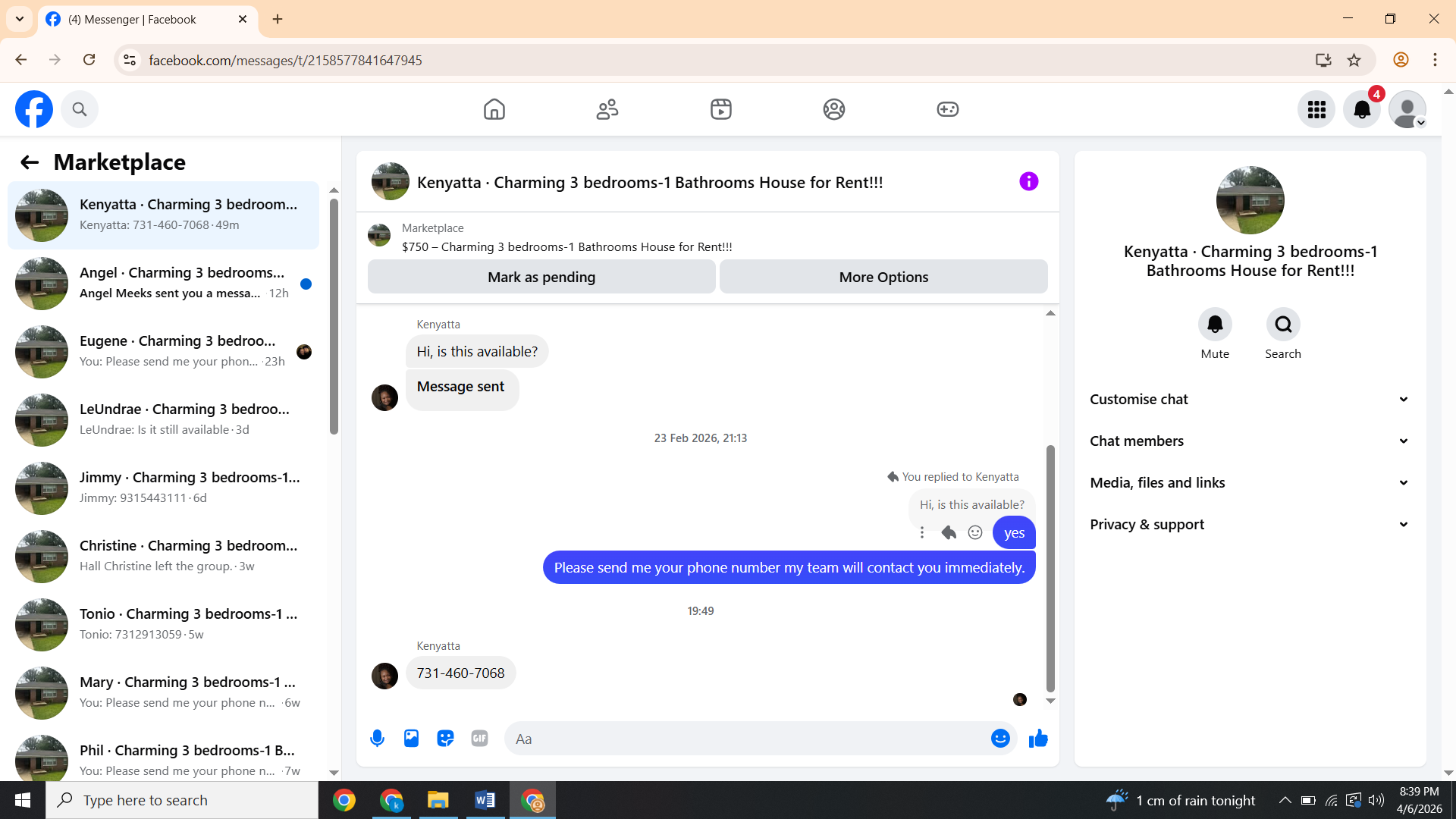
Task: Attach a photo using image icon
Action: (x=411, y=739)
